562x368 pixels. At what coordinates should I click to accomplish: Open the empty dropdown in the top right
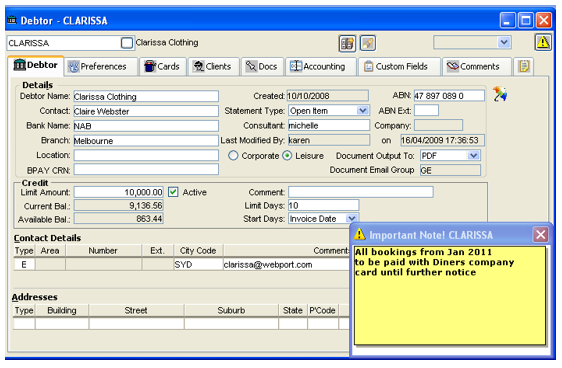[x=504, y=42]
